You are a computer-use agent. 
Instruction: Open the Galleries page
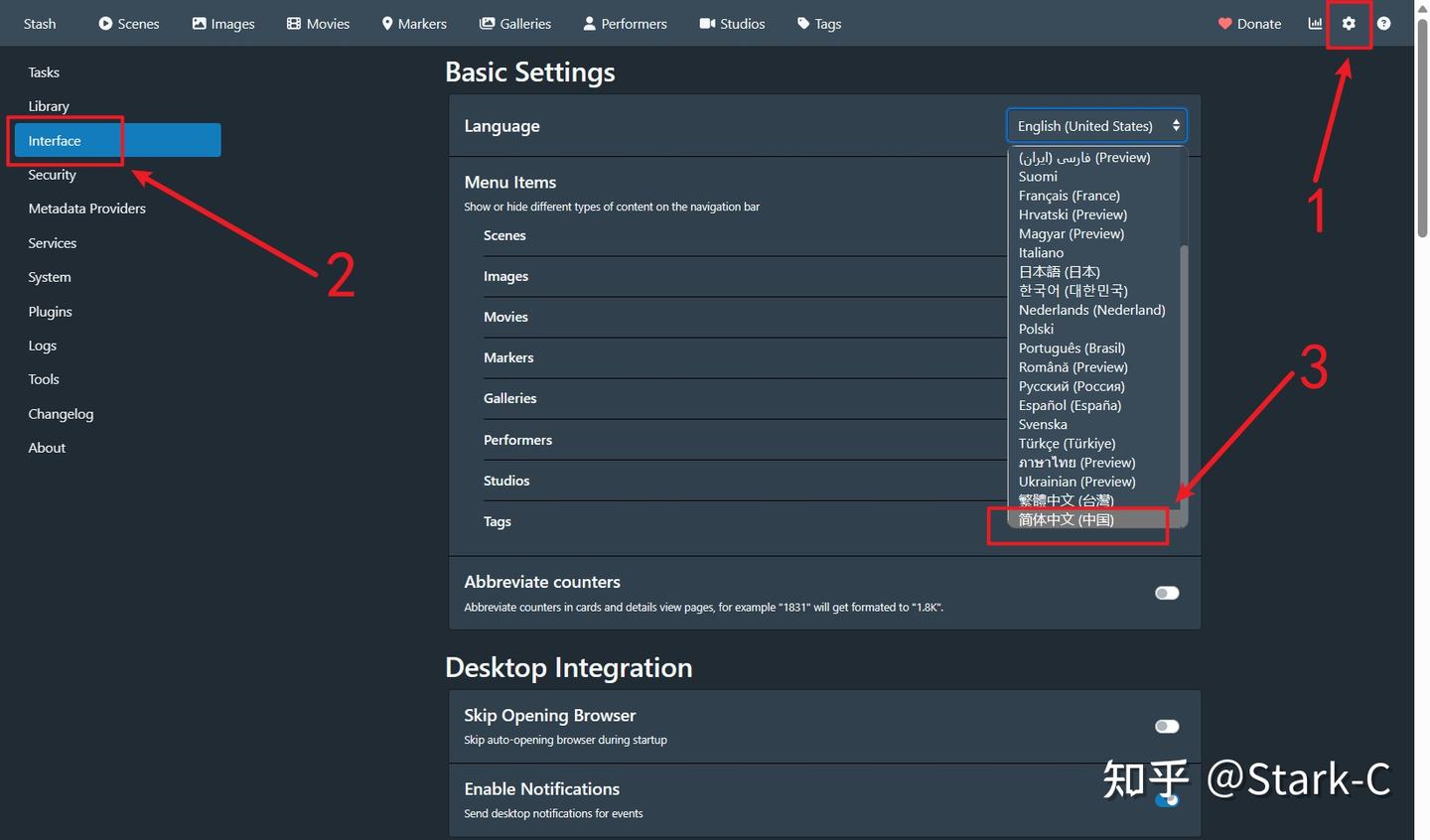[514, 23]
